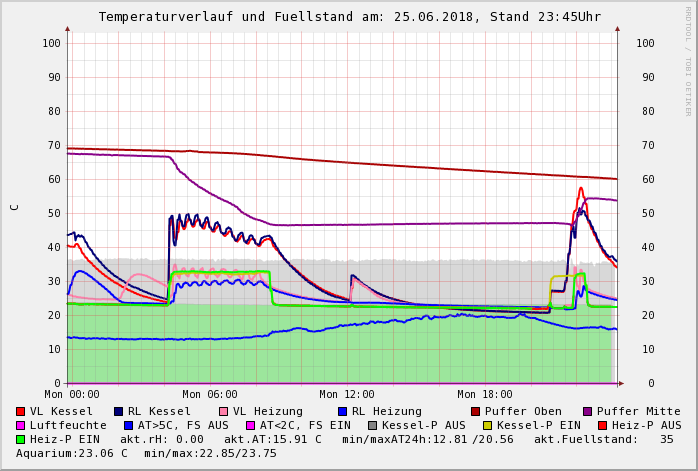Click the red Heiz-P AUS legend swatch
The height and width of the screenshot is (471, 698).
(601, 425)
